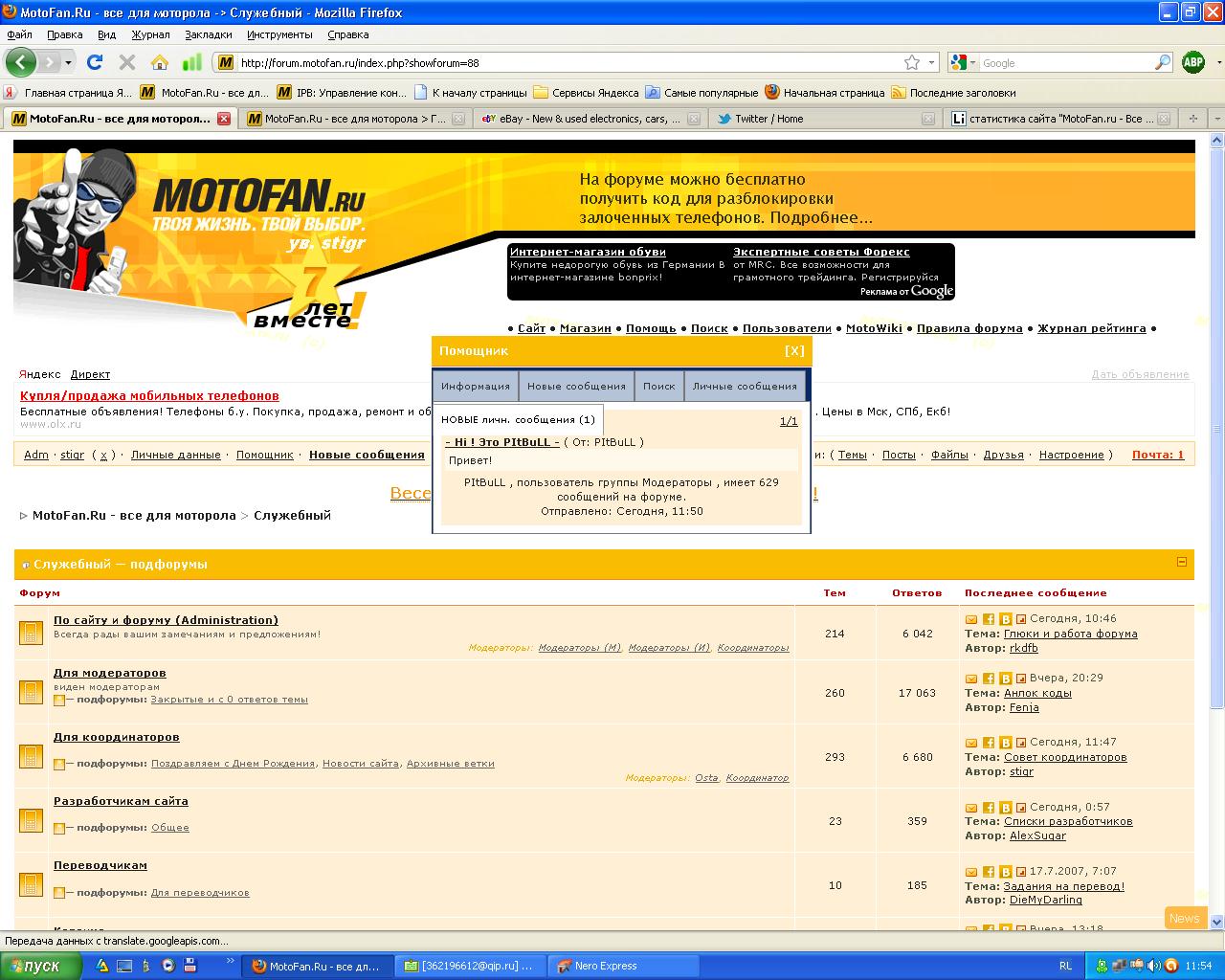Email the 'Глюки и работа форума' topic via envelope icon
The width and height of the screenshot is (1225, 980).
pos(971,619)
